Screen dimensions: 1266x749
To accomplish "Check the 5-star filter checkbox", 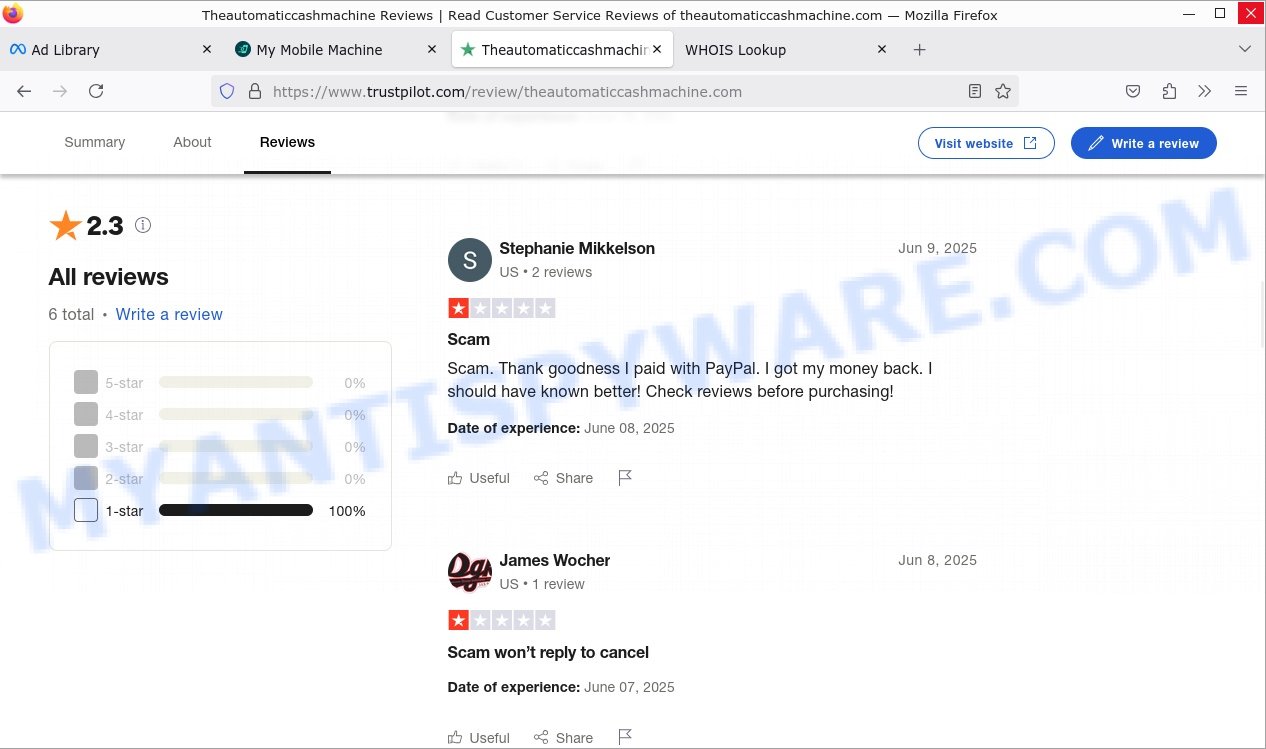I will [86, 382].
